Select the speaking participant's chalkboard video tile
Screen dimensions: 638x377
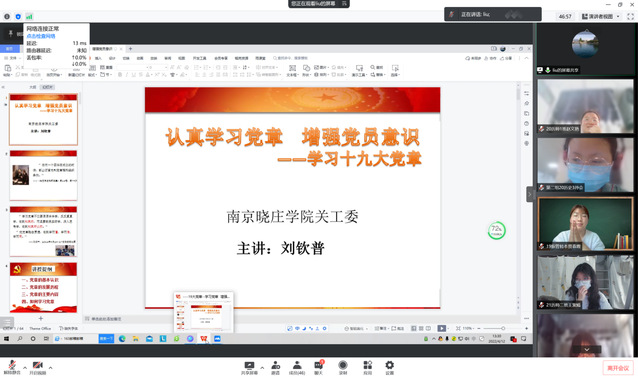[x=585, y=224]
